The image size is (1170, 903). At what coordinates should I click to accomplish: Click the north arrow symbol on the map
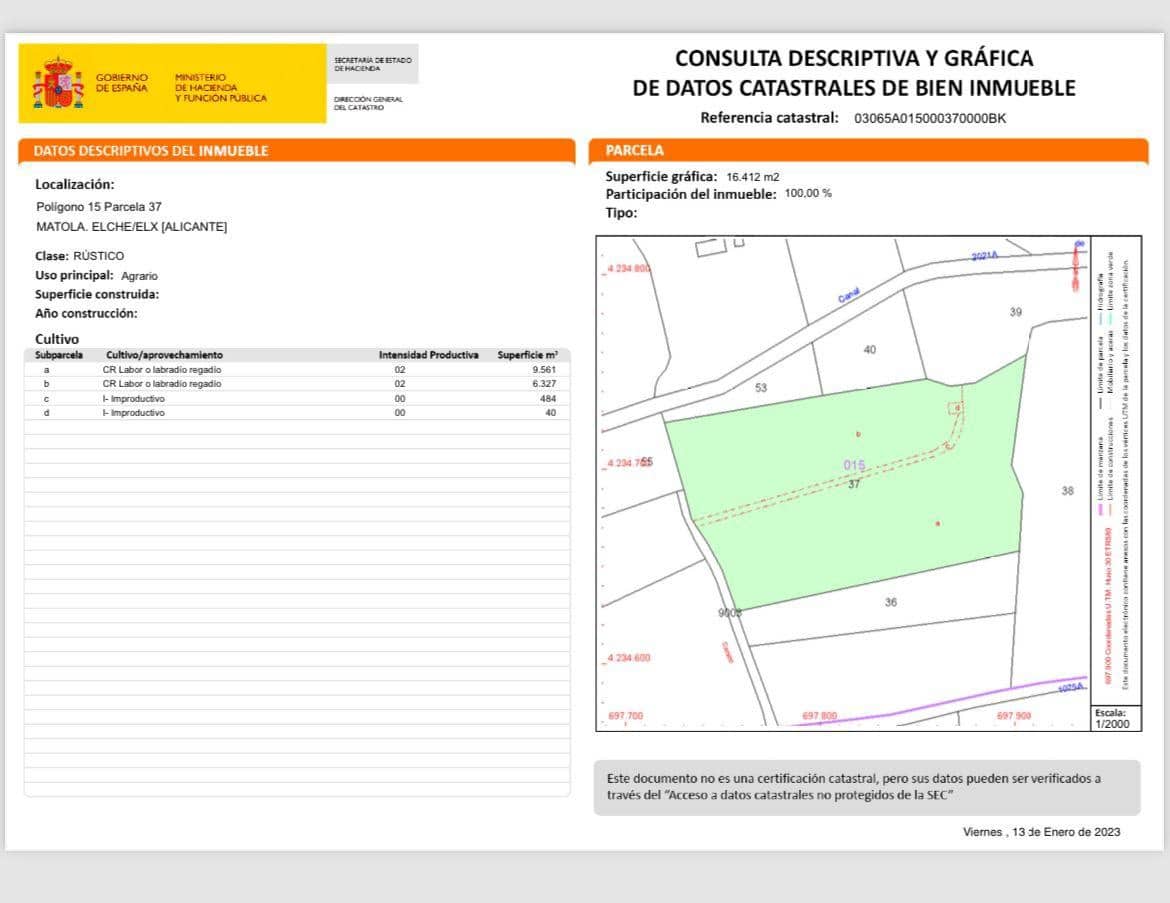1078,260
